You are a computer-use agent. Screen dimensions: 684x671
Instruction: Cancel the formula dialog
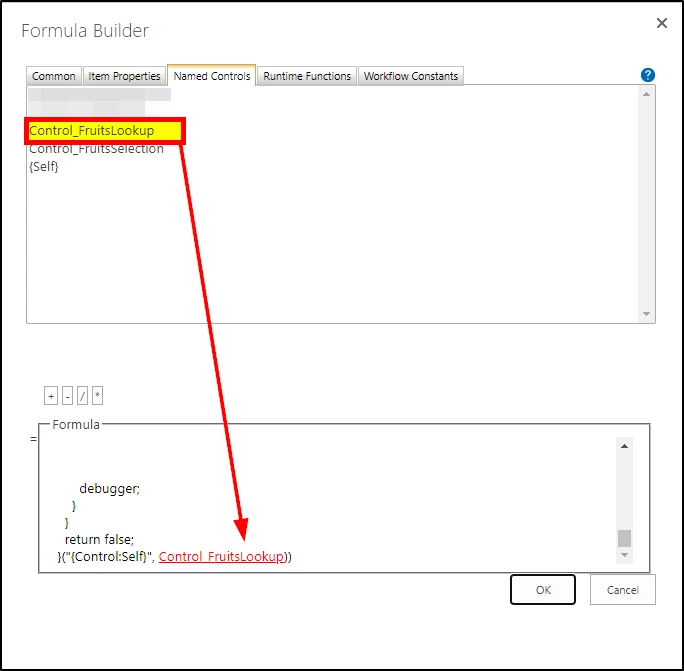622,590
